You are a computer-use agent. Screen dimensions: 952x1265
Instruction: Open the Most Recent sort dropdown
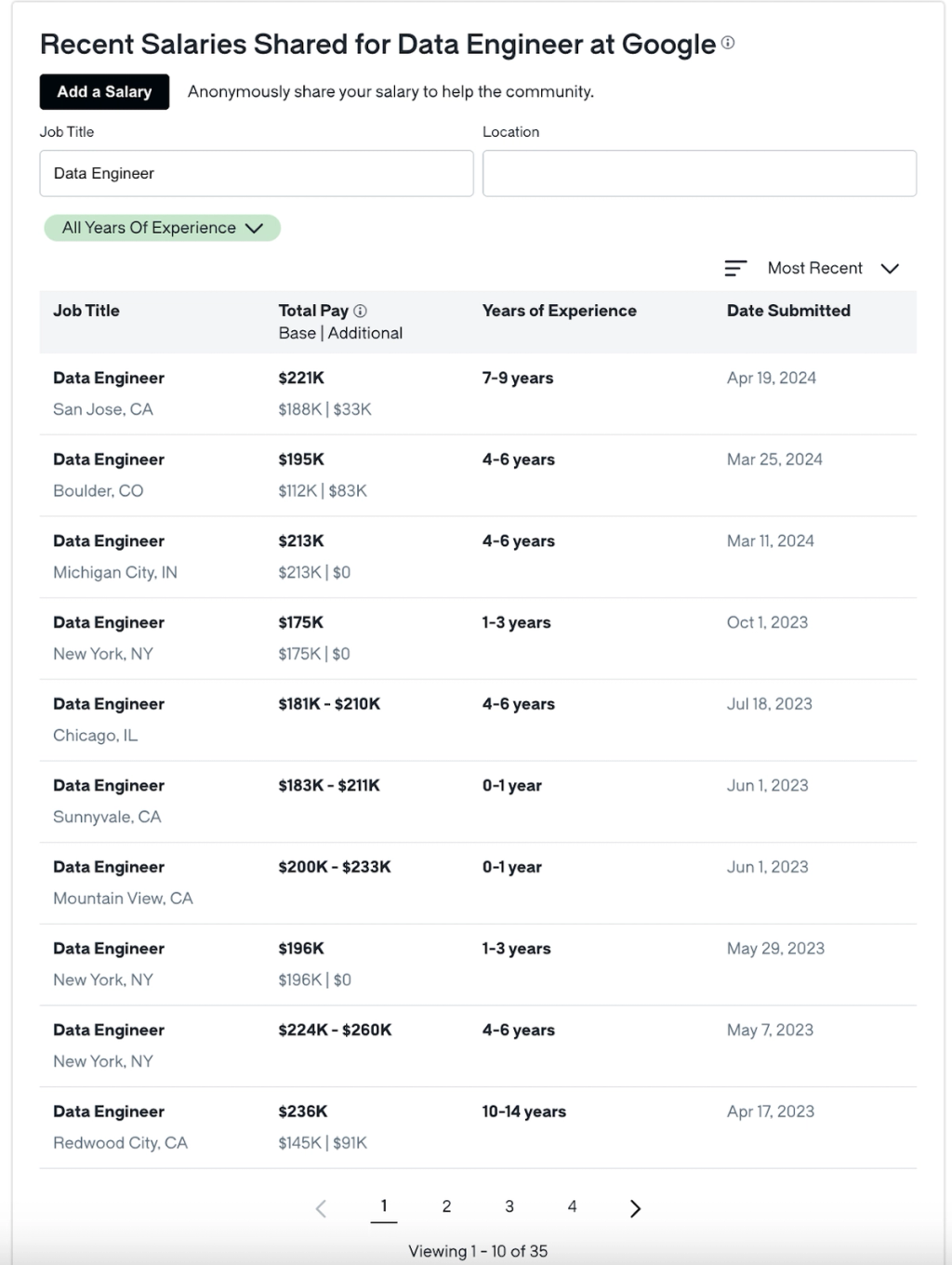[x=834, y=268]
